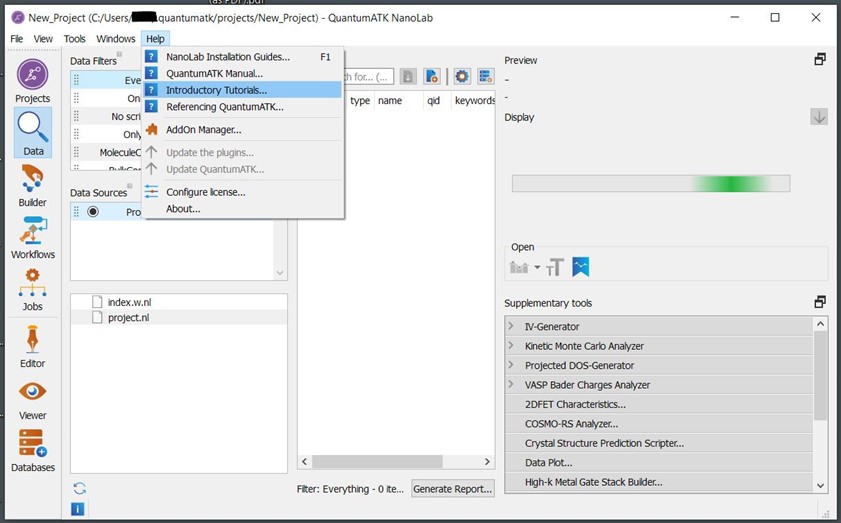Open the About dialog
Screen dimensions: 841x523
click(243, 209)
